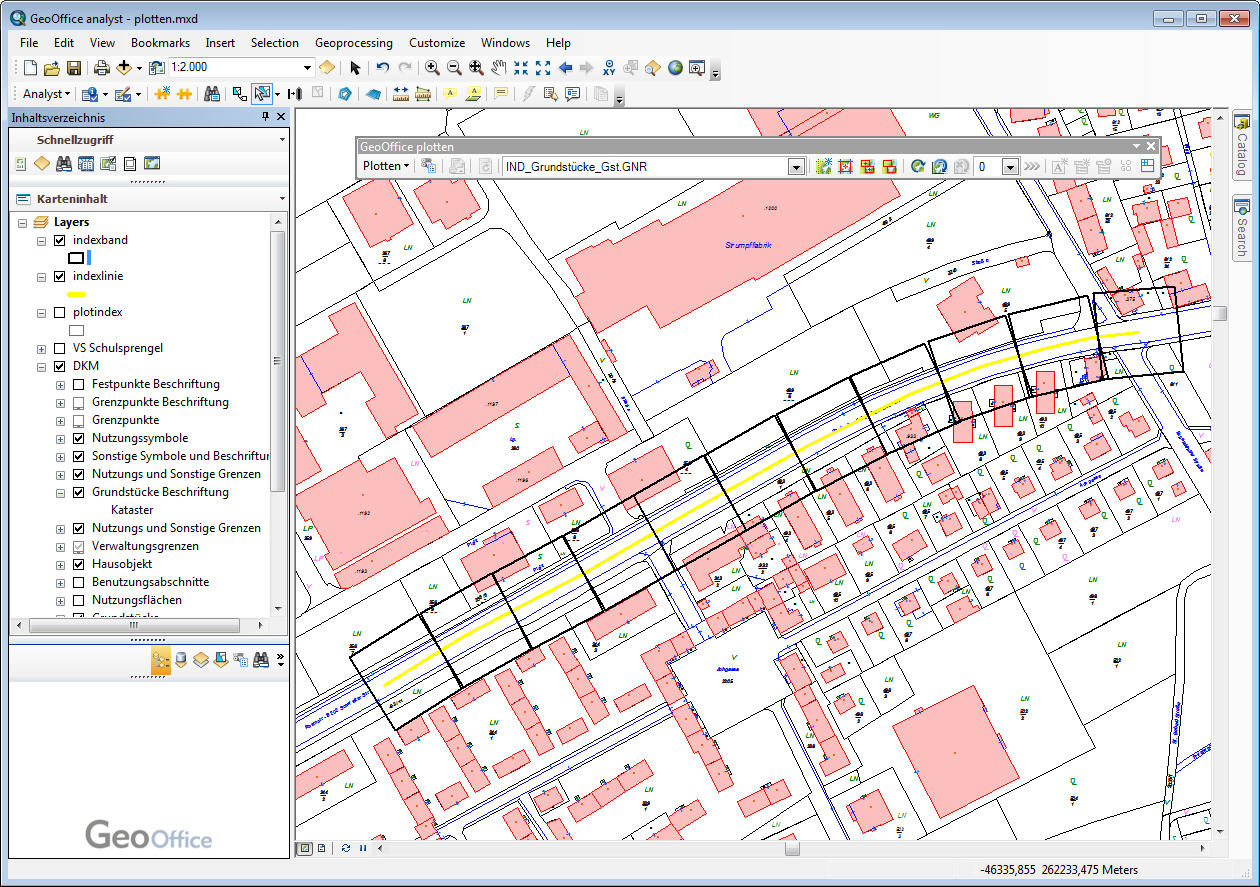Open the Analyst toolbar menu button
Image resolution: width=1260 pixels, height=887 pixels.
[46, 94]
